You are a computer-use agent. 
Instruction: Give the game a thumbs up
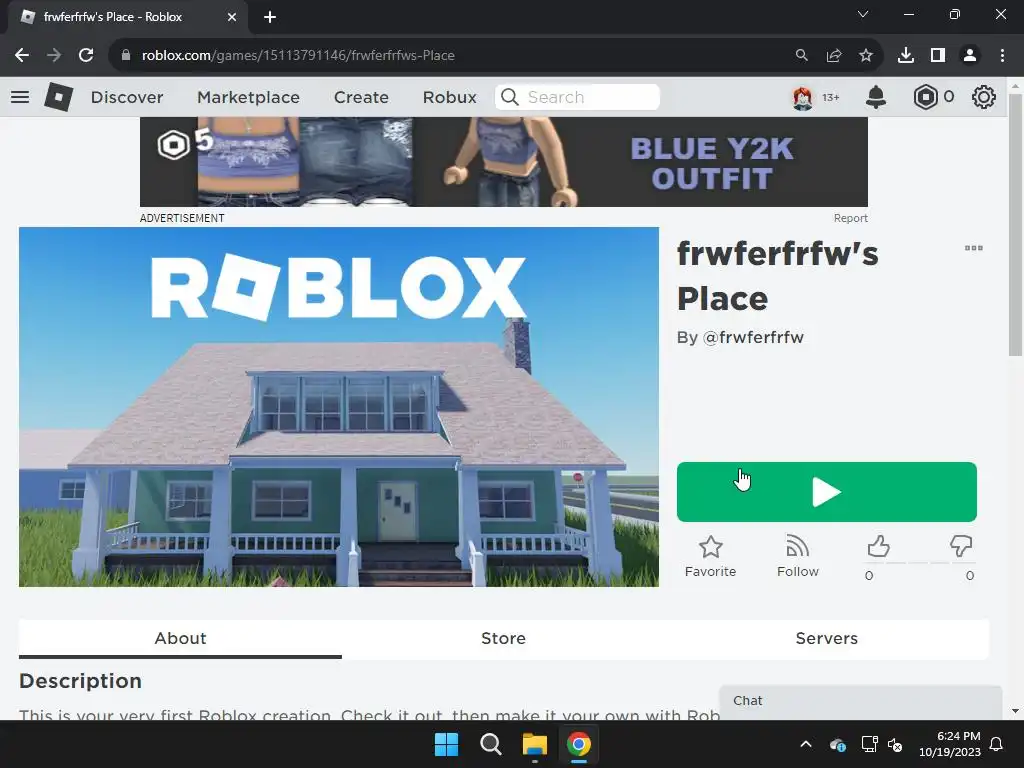click(x=878, y=547)
